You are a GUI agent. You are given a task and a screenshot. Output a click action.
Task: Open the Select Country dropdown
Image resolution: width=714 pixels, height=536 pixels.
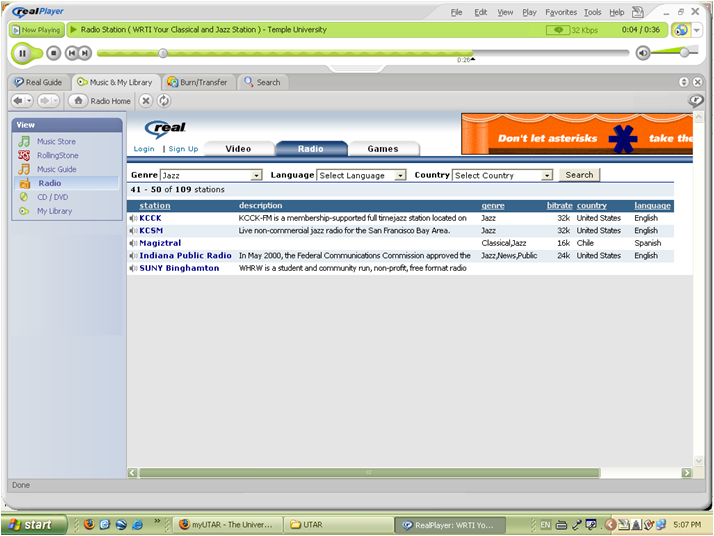(502, 175)
